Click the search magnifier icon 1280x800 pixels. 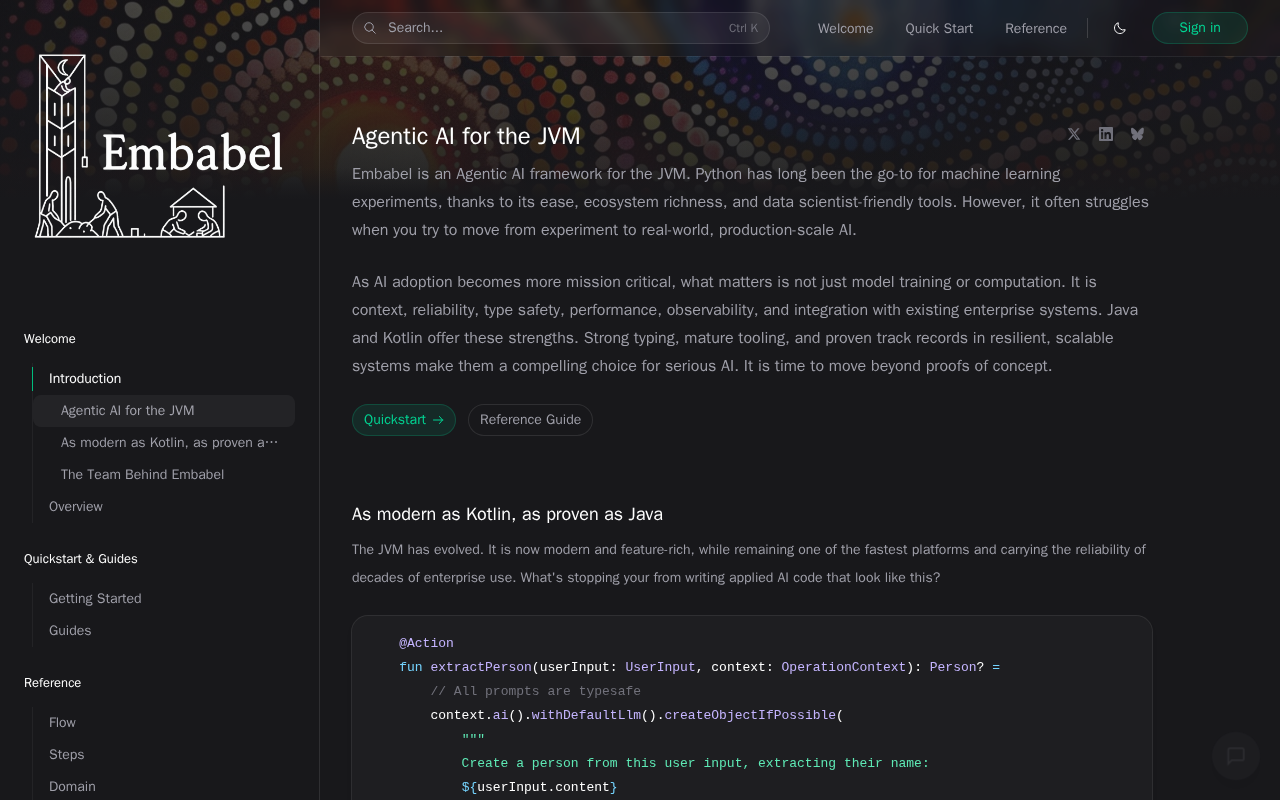point(370,28)
